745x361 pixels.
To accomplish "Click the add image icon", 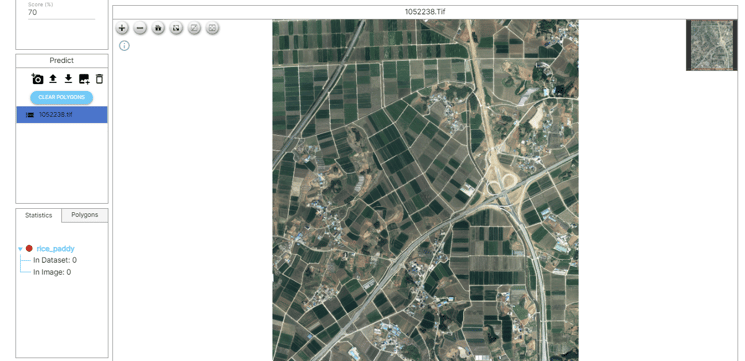I will point(84,79).
